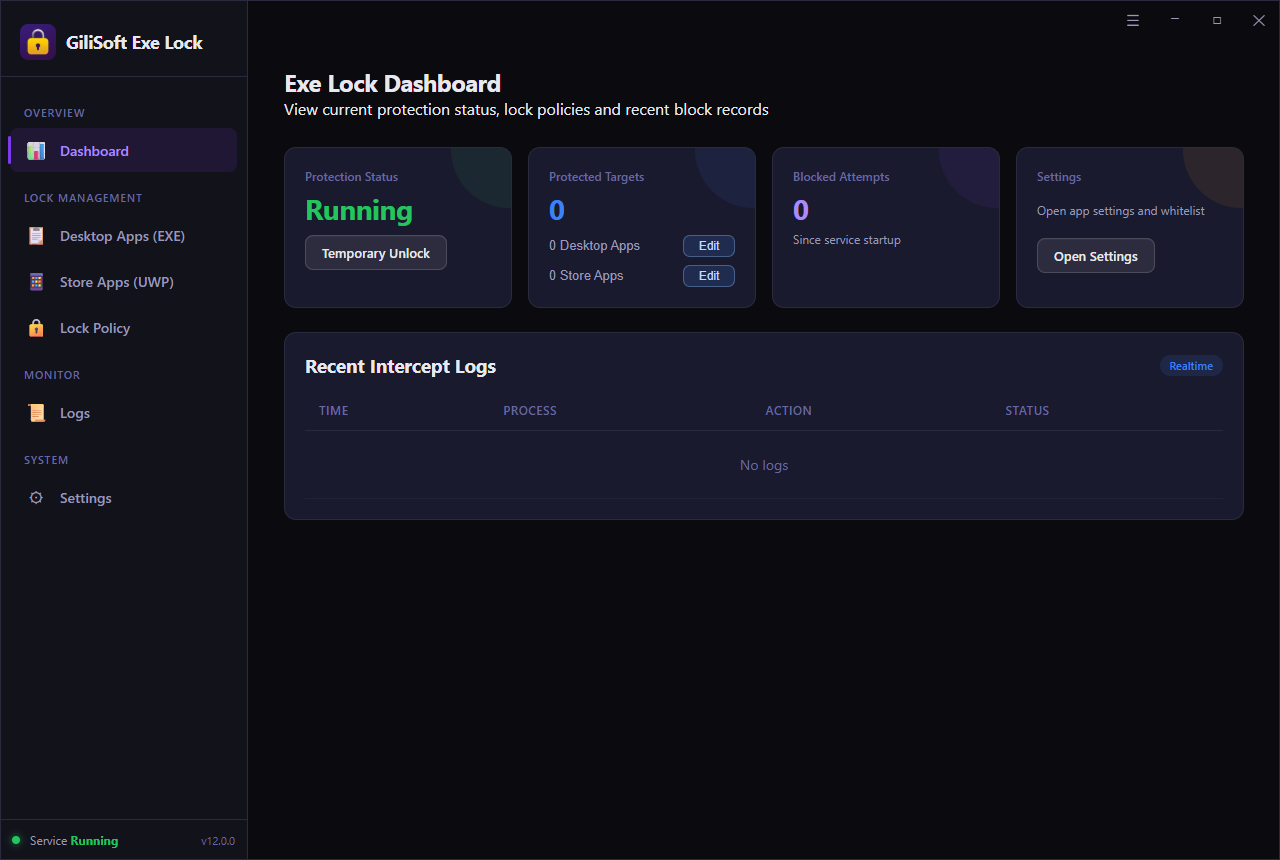1280x860 pixels.
Task: Click the Realtime badge in logs panel
Action: [1191, 366]
